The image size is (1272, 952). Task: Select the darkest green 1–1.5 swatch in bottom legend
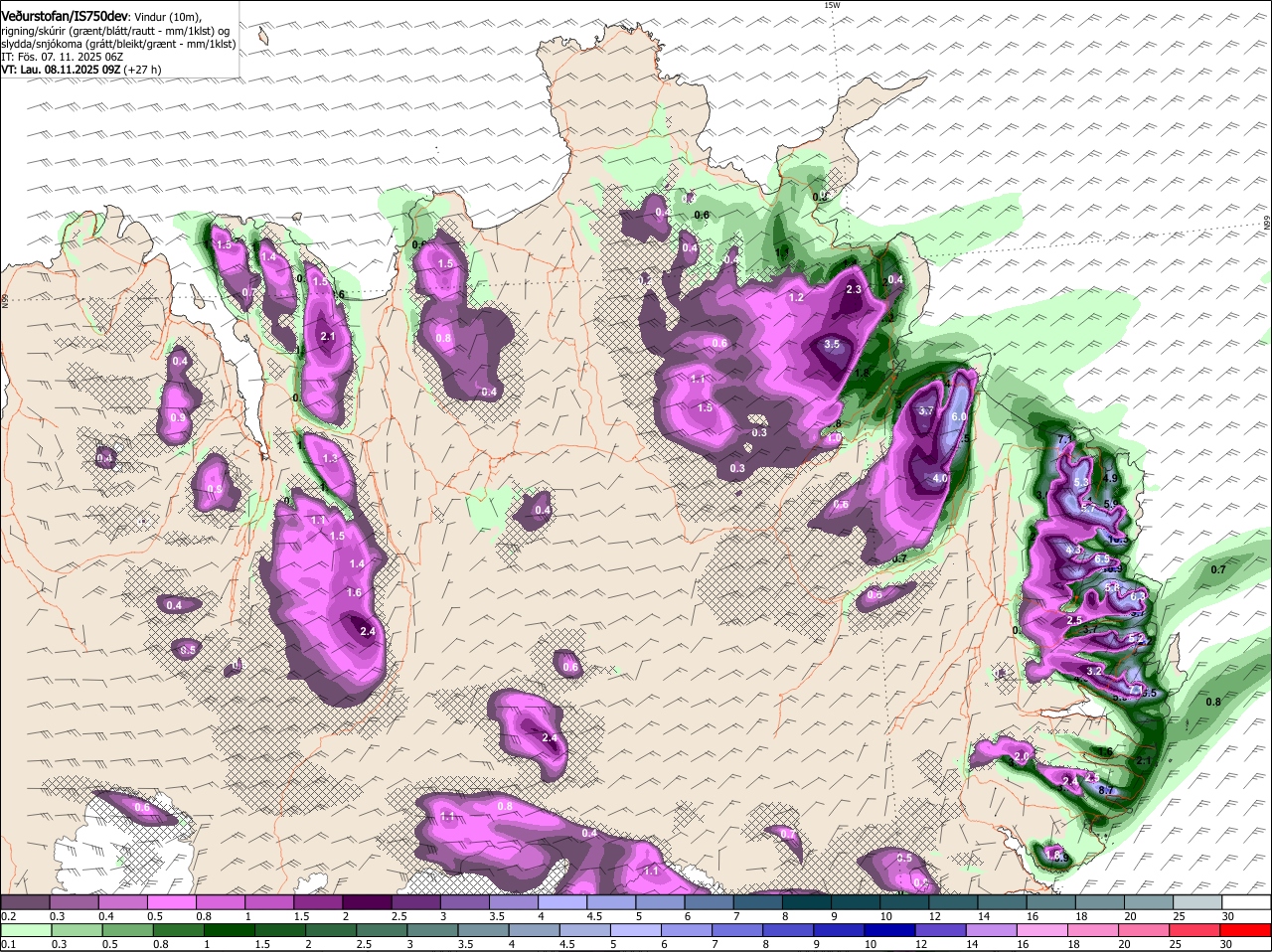click(x=231, y=929)
